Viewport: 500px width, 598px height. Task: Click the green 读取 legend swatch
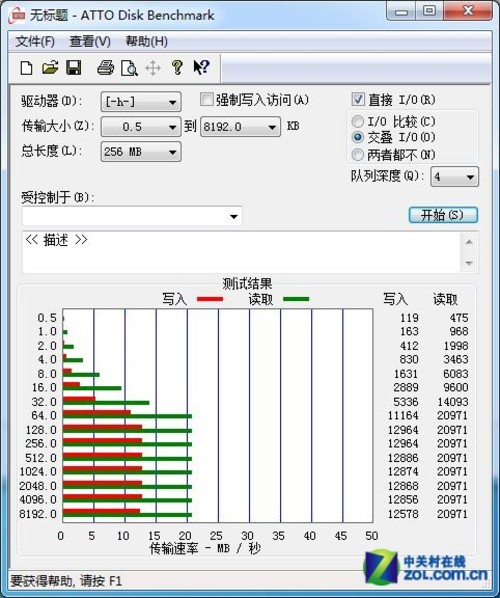click(x=296, y=299)
